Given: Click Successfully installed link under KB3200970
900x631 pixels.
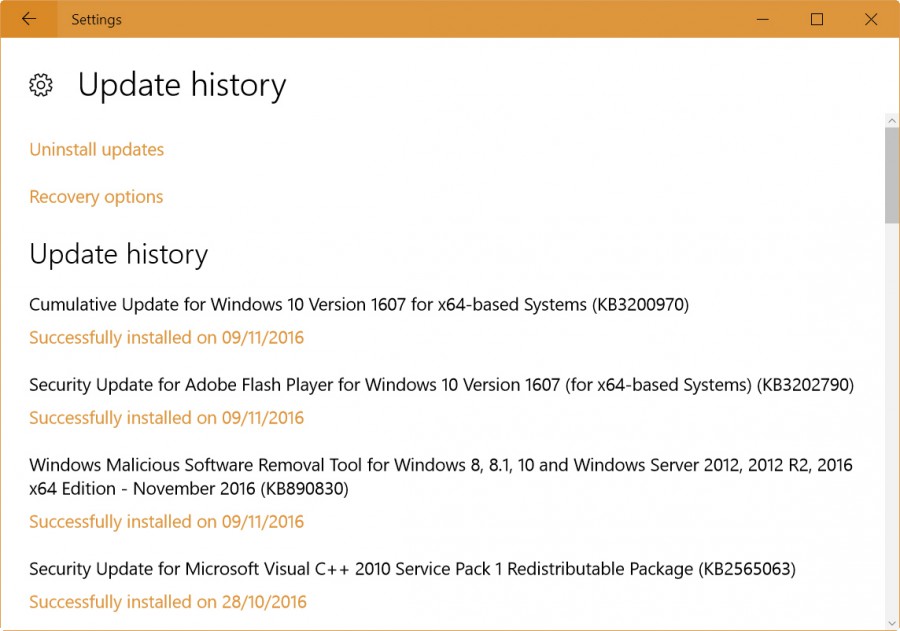Looking at the screenshot, I should [x=166, y=337].
